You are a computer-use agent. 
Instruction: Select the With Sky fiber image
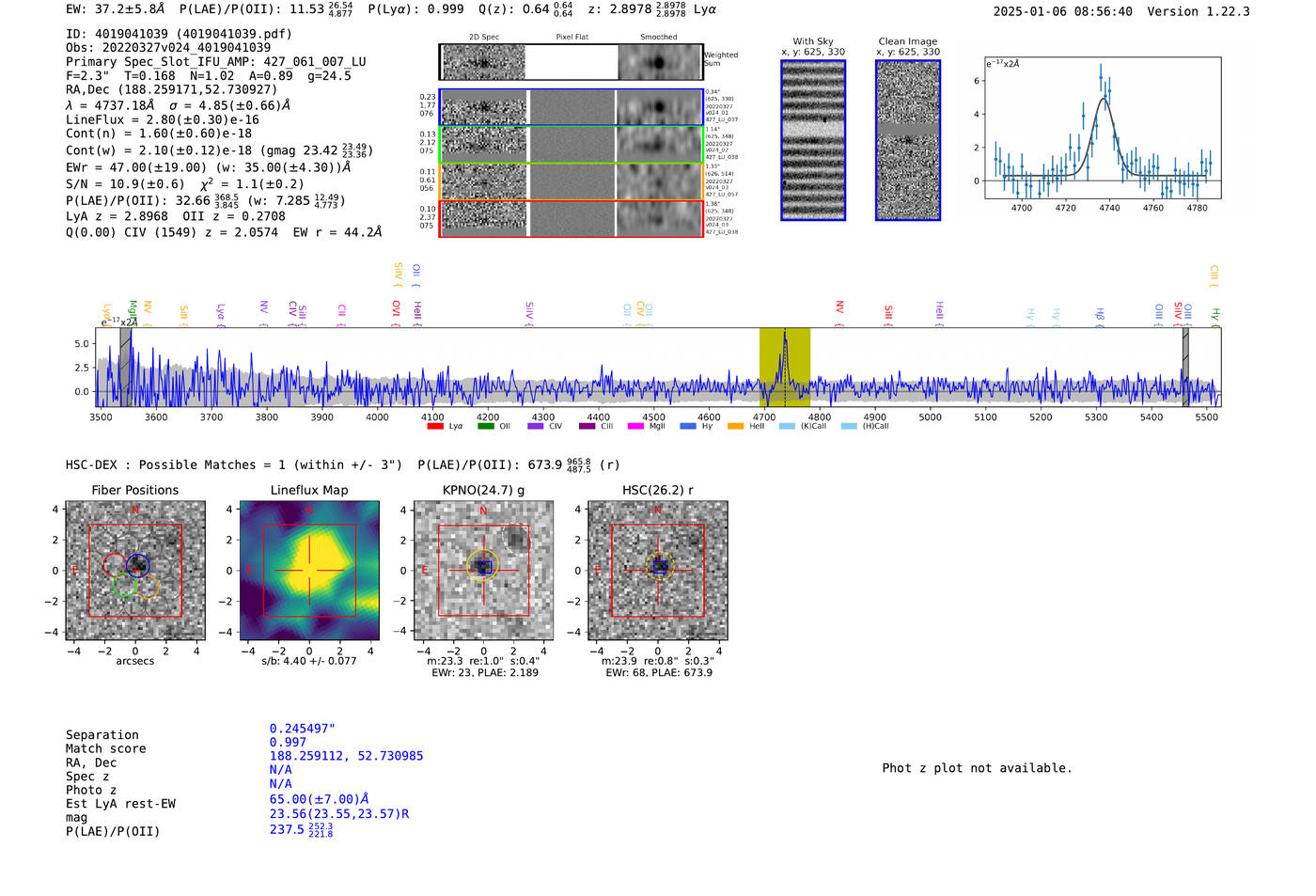813,140
